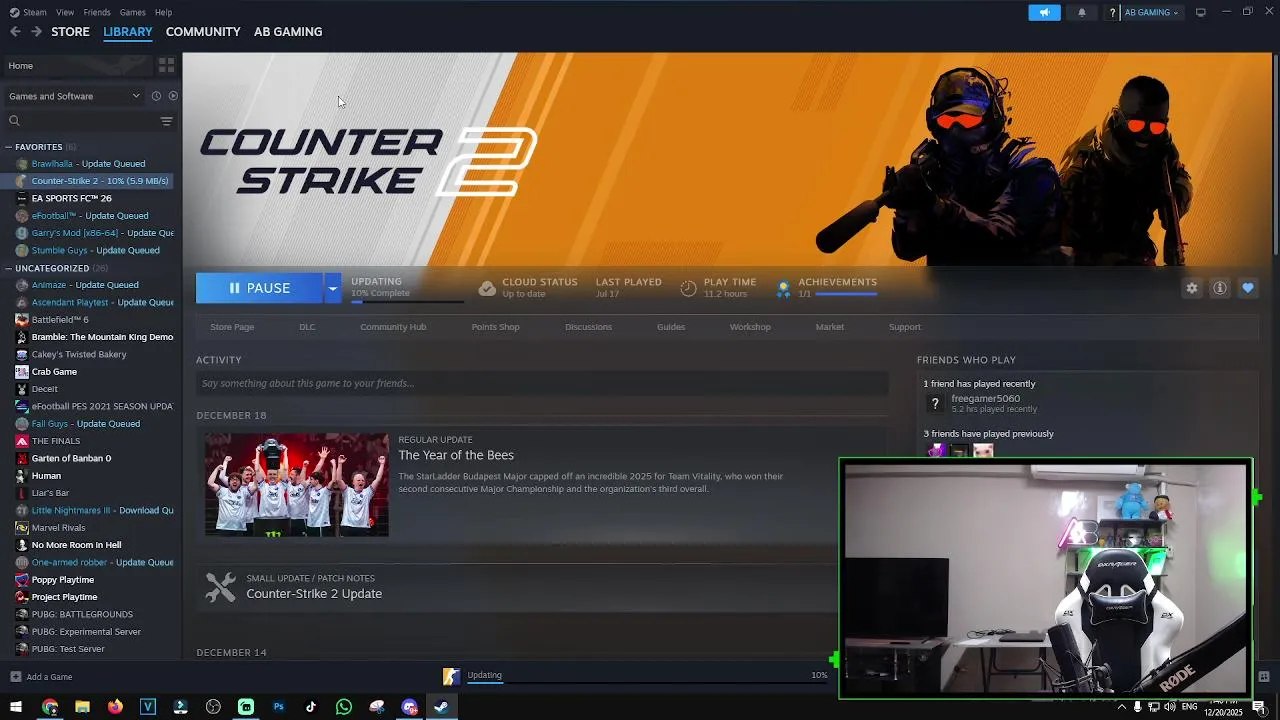Image resolution: width=1280 pixels, height=720 pixels.
Task: Open the Games menu
Action: coord(132,12)
